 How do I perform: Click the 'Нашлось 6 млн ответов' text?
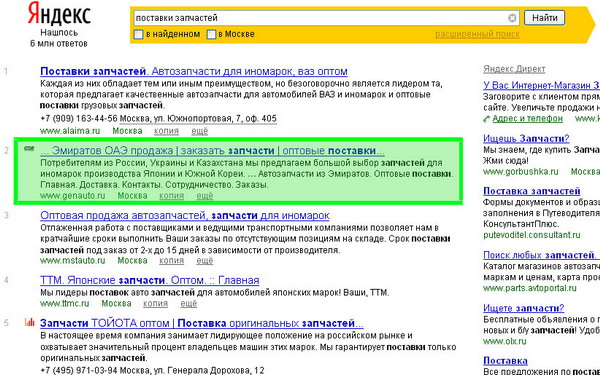59,38
